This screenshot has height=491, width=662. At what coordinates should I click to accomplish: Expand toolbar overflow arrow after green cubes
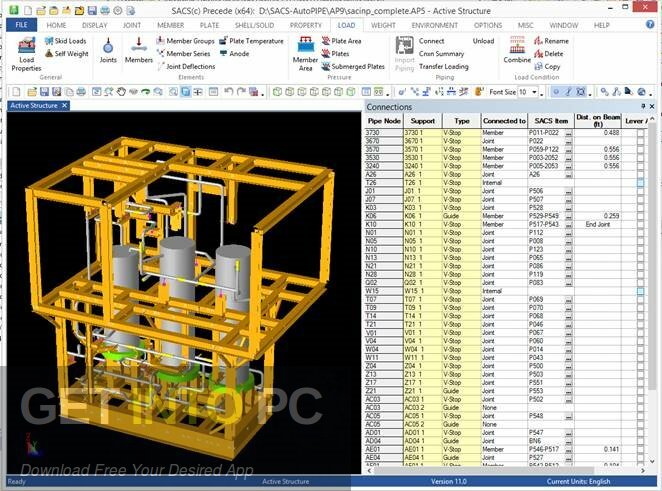[388, 93]
